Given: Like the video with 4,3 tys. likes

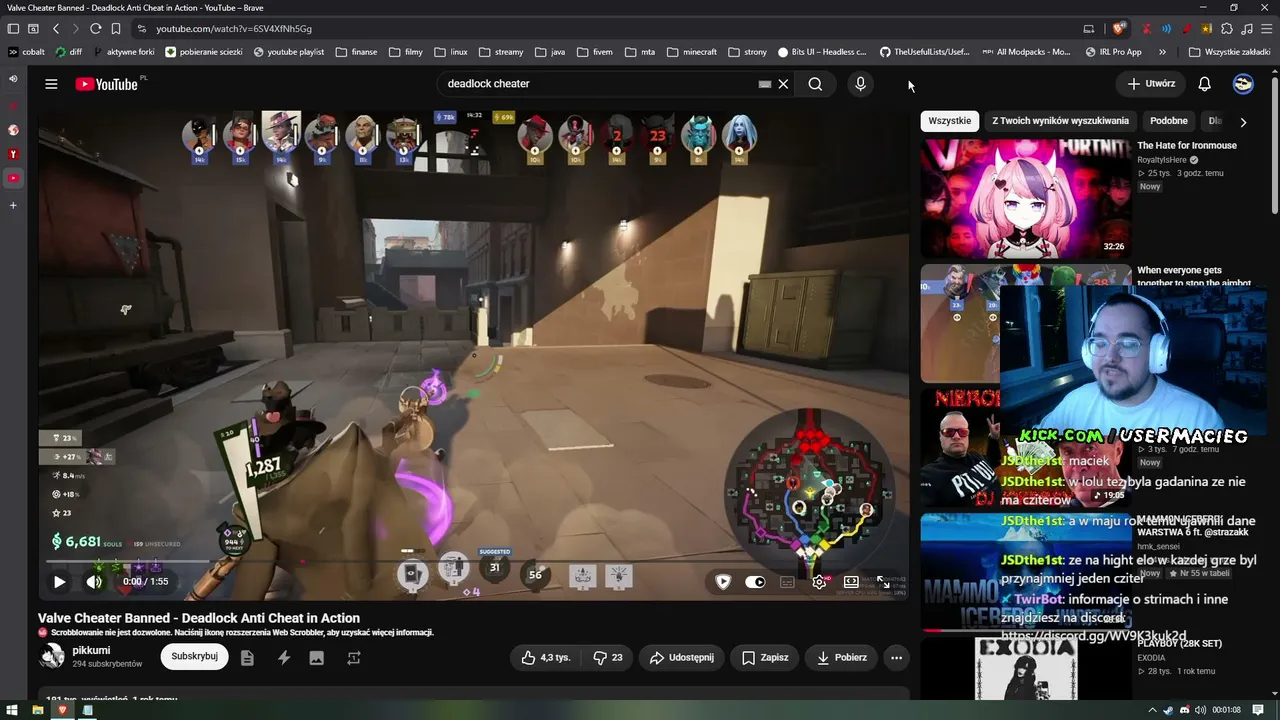Looking at the screenshot, I should pos(546,657).
